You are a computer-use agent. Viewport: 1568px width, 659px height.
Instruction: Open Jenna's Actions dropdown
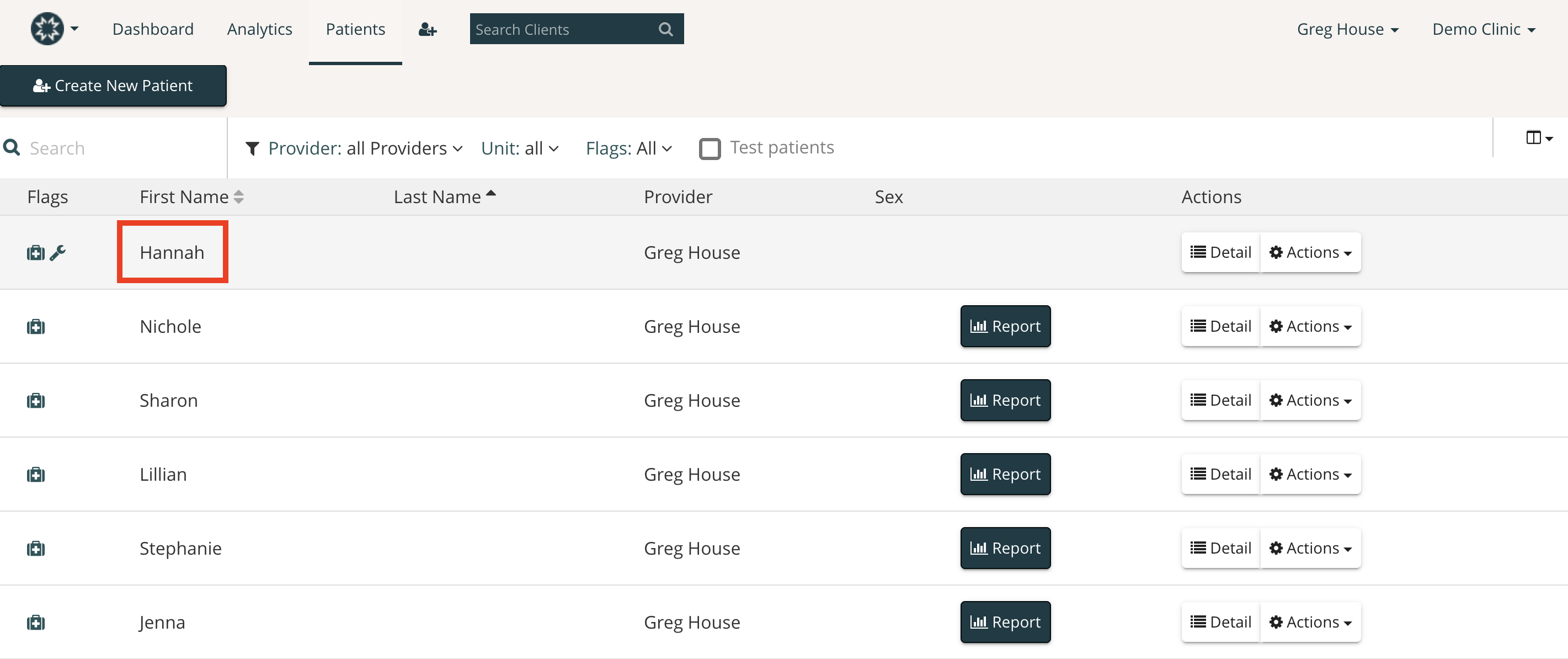(x=1310, y=623)
